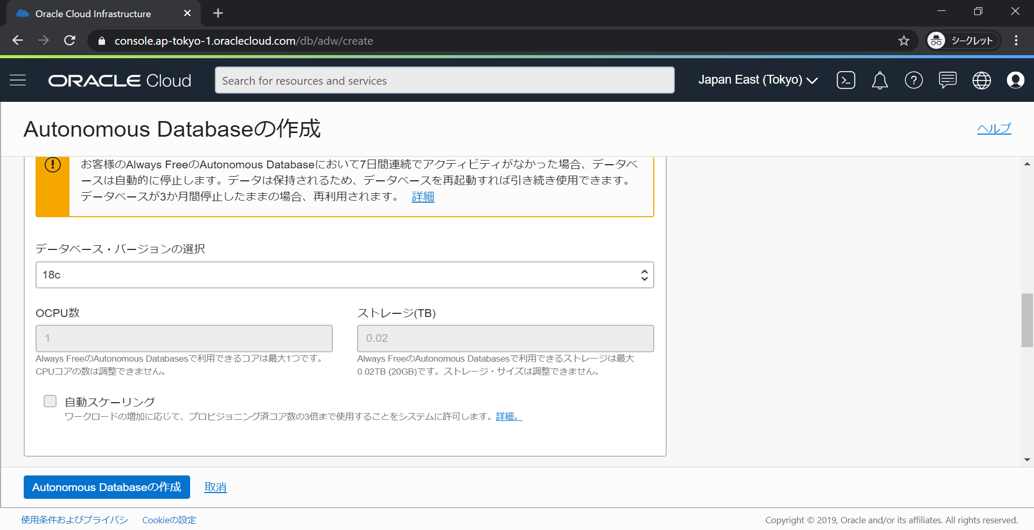Click the disabled OCPU数 field
The height and width of the screenshot is (530, 1034).
(x=184, y=338)
